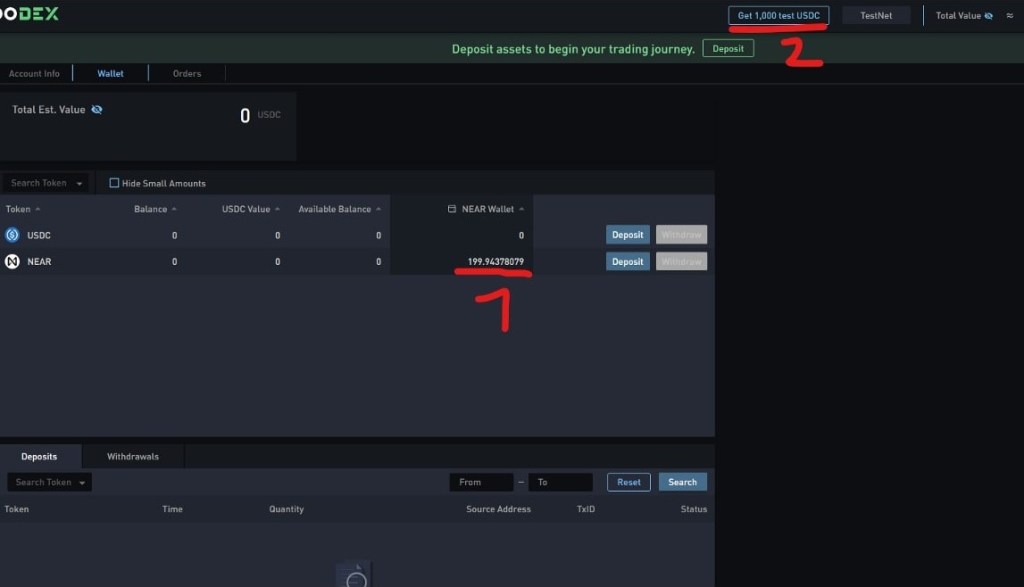Click the NEAR token icon
This screenshot has width=1024, height=587.
(12, 261)
